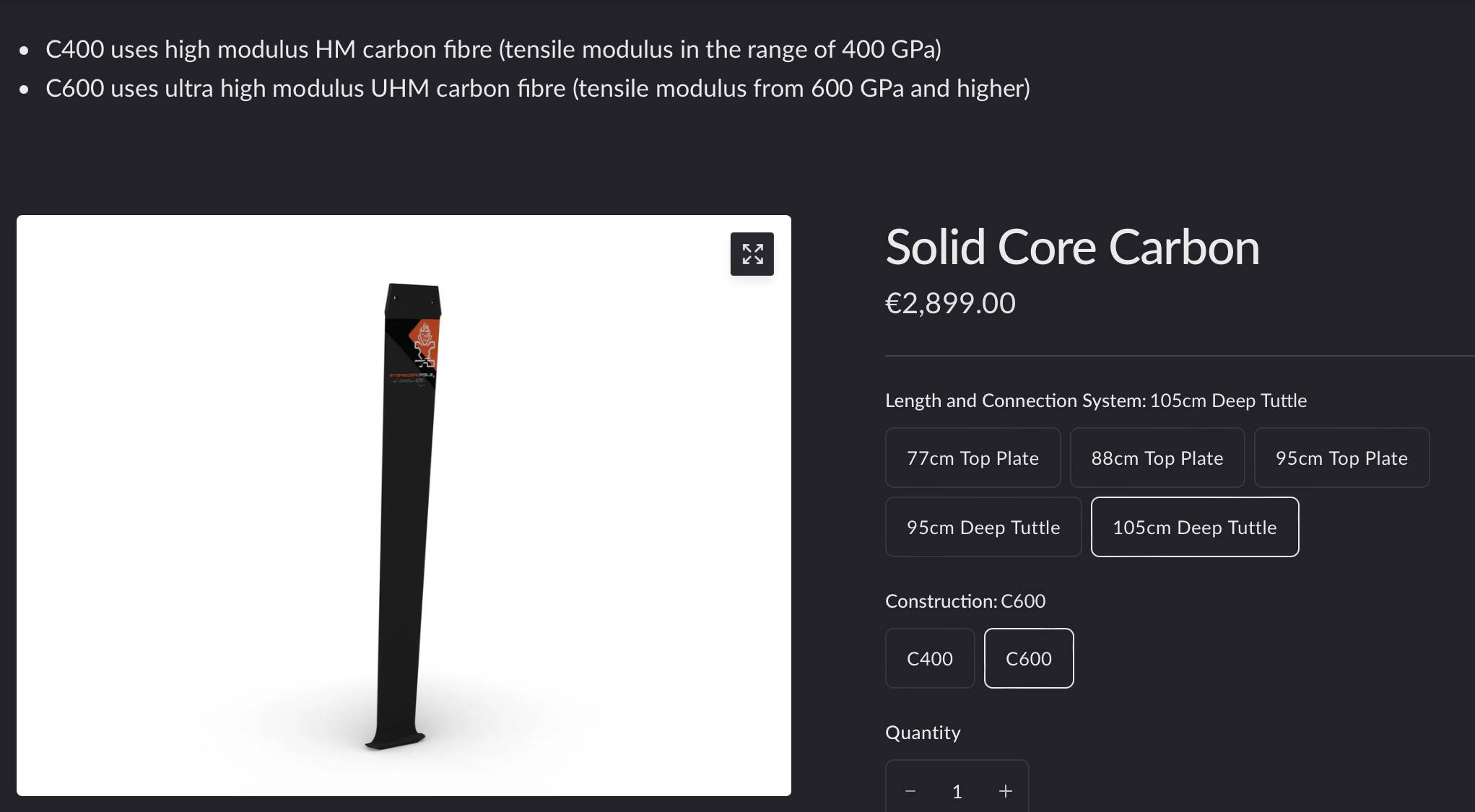Viewport: 1475px width, 812px height.
Task: Click the Solid Core Carbon product title
Action: click(1072, 248)
